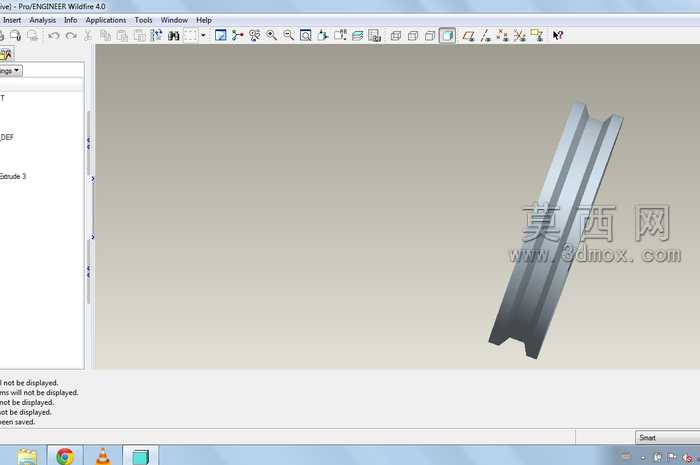Switch to Shading display style
Image resolution: width=700 pixels, height=465 pixels.
[447, 36]
